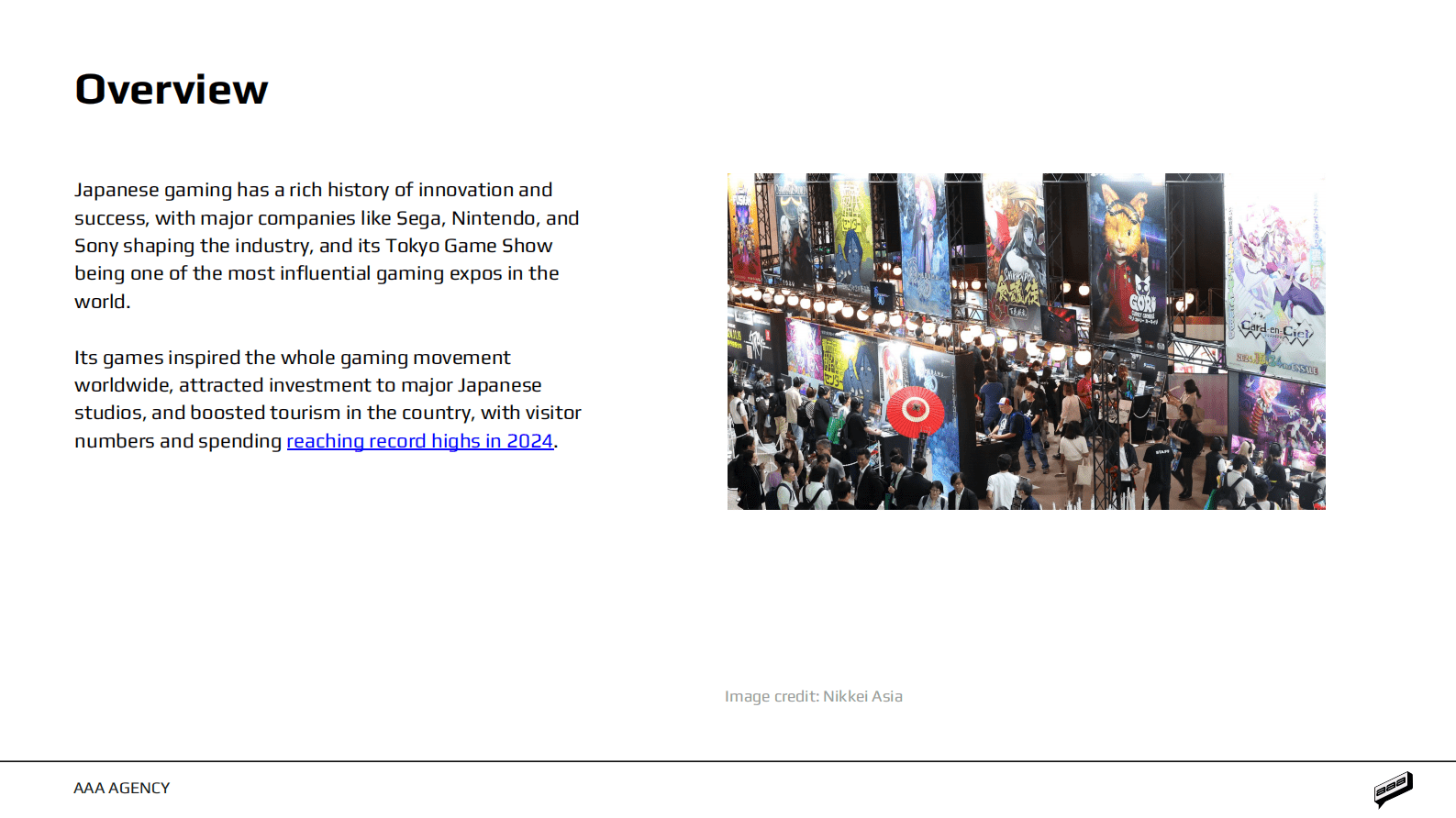Click the yellow-green banner in the photo's top left
The image size is (1456, 818).
pyautogui.click(x=852, y=229)
